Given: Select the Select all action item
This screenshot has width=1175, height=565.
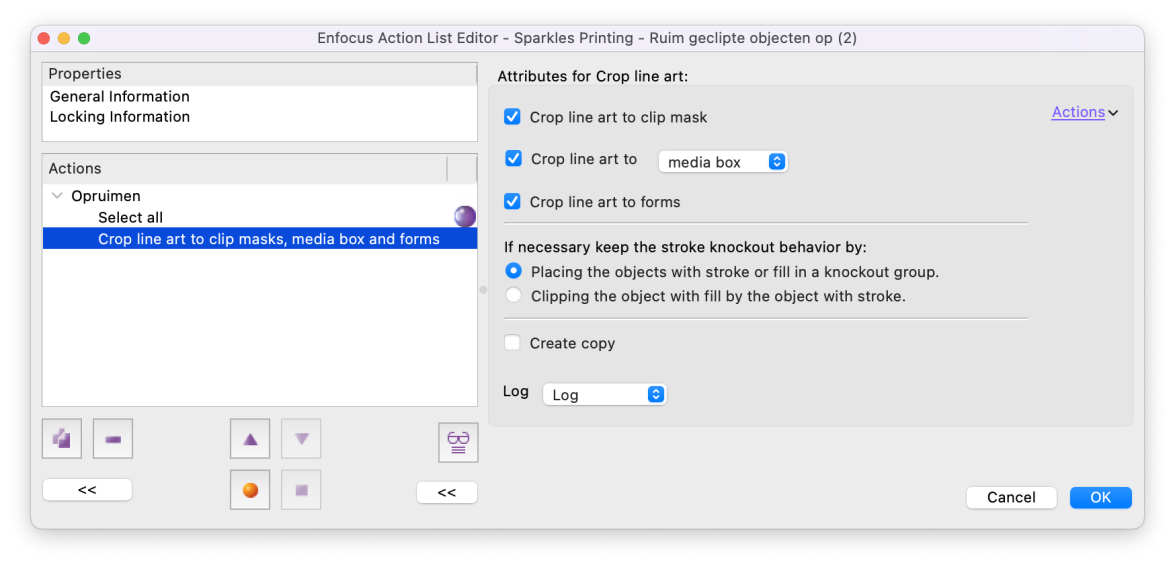Looking at the screenshot, I should click(130, 217).
